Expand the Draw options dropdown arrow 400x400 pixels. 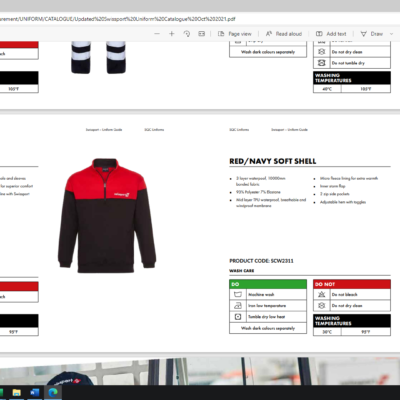pyautogui.click(x=392, y=34)
